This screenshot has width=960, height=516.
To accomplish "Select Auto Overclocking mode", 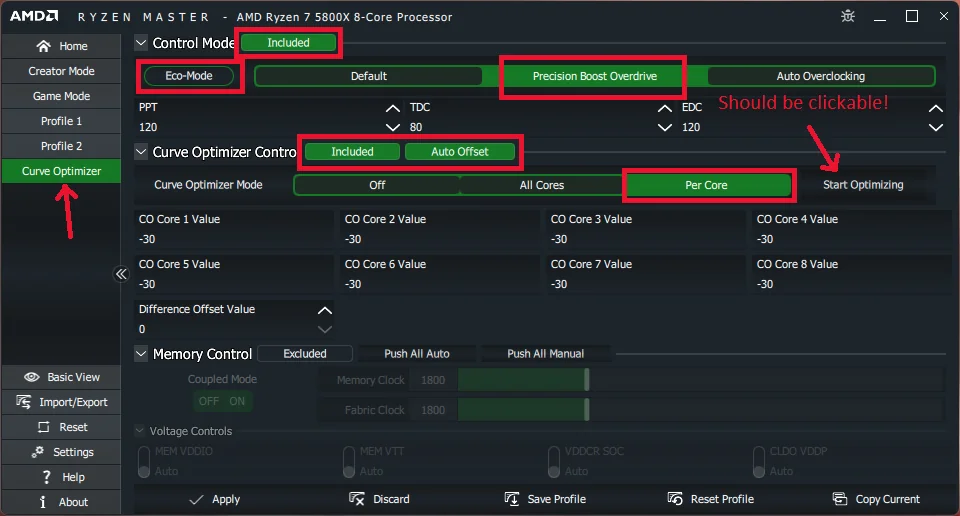I will click(x=820, y=76).
